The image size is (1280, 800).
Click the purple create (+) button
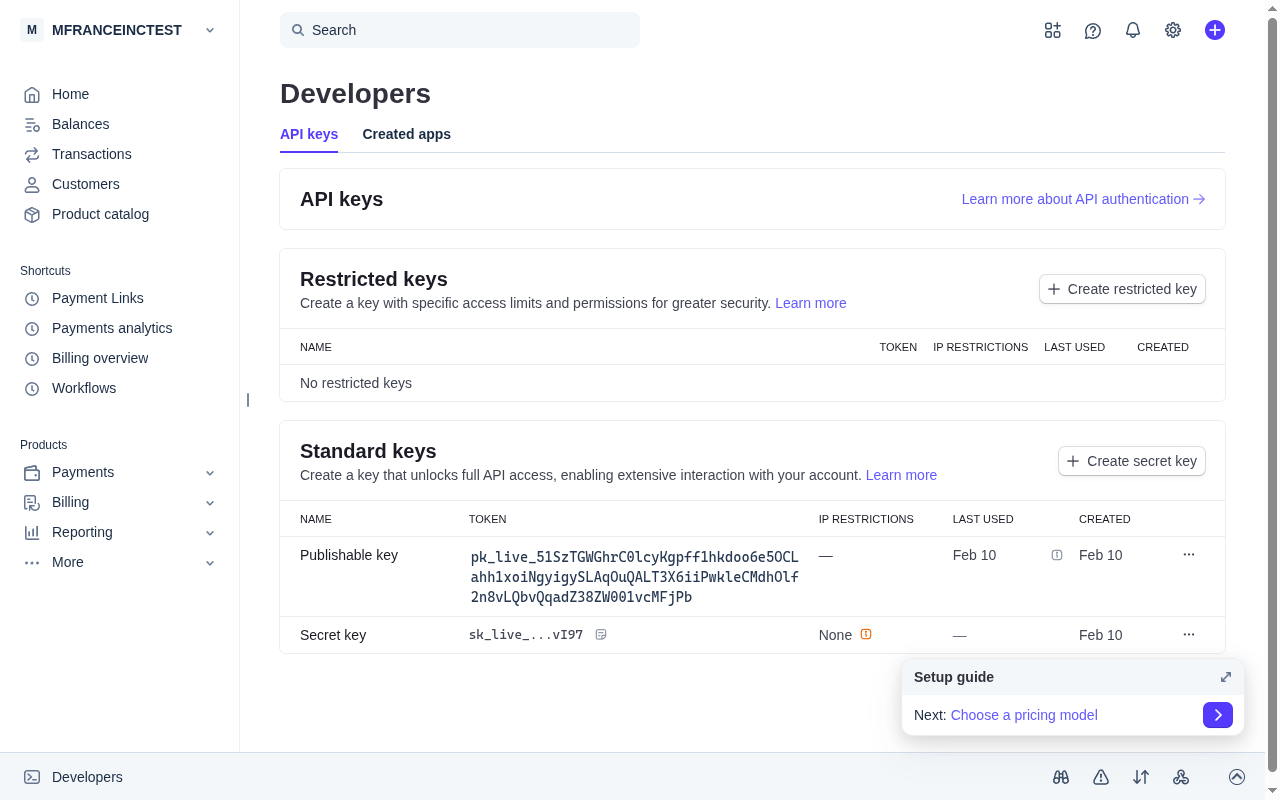(1214, 30)
